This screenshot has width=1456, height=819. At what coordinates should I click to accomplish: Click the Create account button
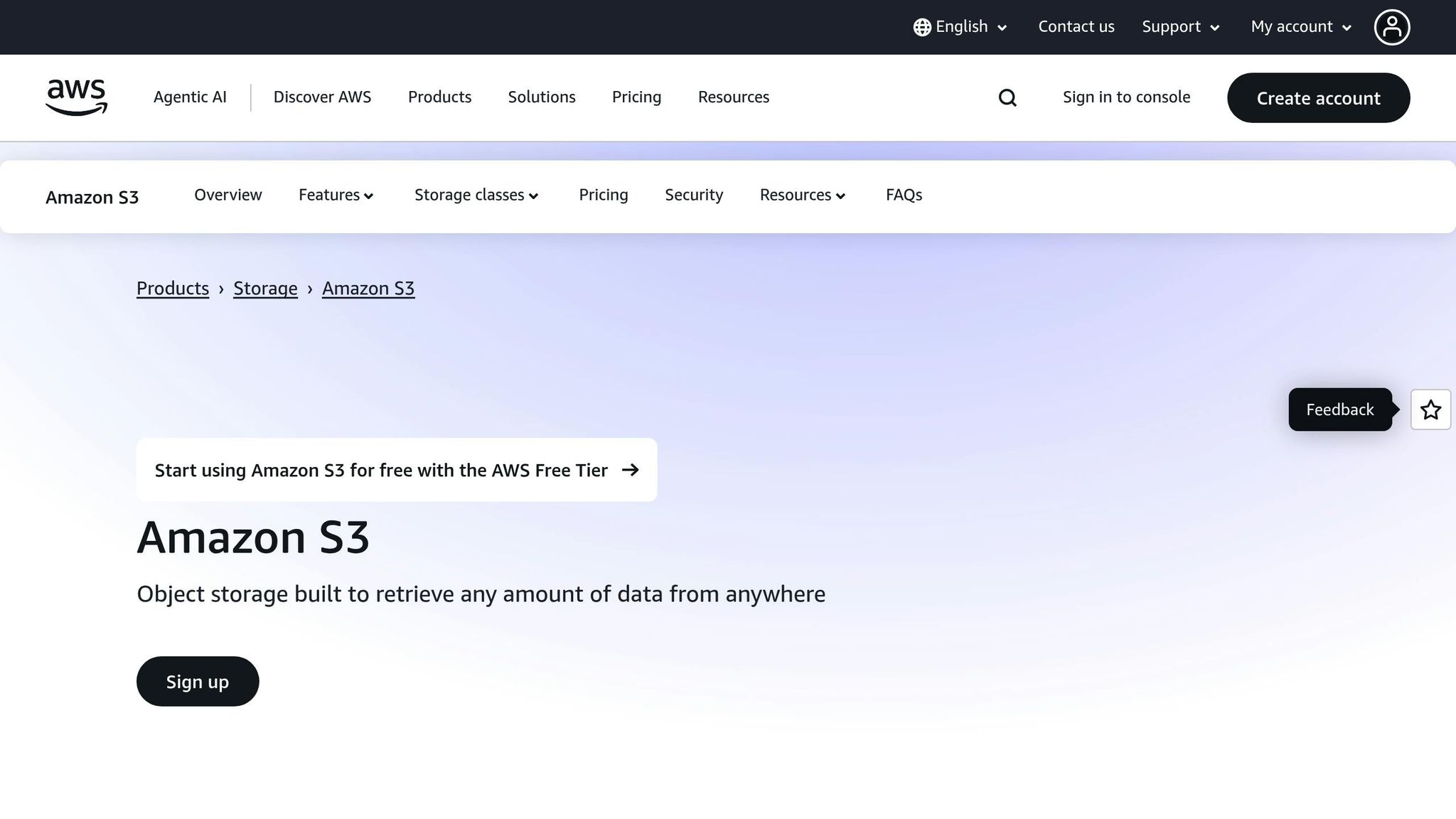(1318, 98)
